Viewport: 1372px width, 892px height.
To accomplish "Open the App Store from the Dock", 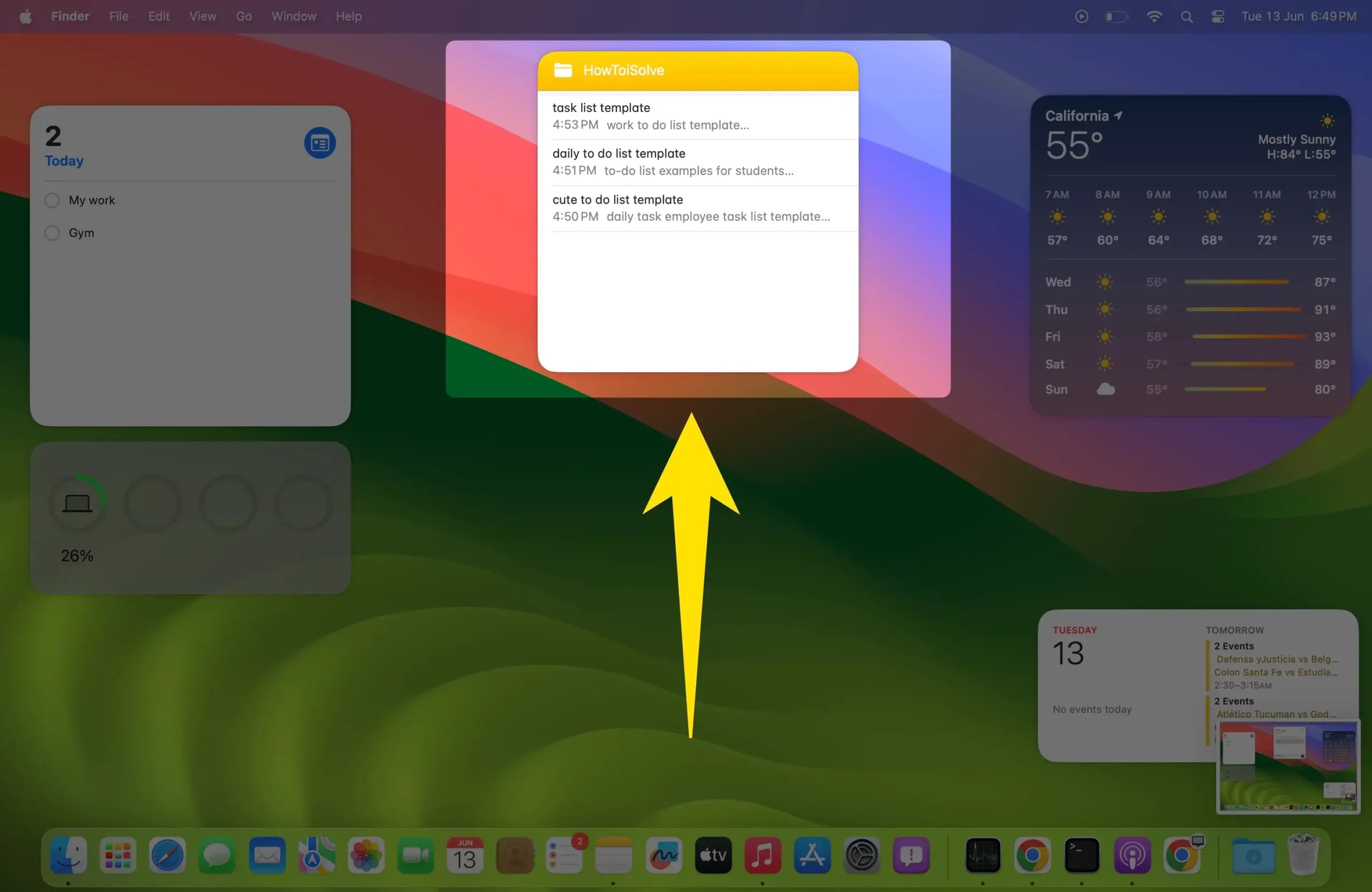I will pyautogui.click(x=812, y=857).
